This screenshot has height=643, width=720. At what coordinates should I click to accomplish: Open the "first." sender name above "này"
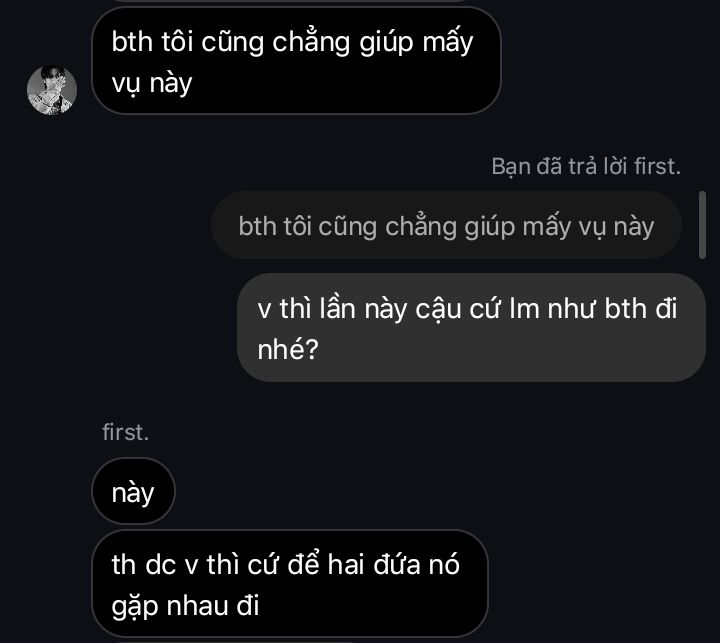(125, 432)
